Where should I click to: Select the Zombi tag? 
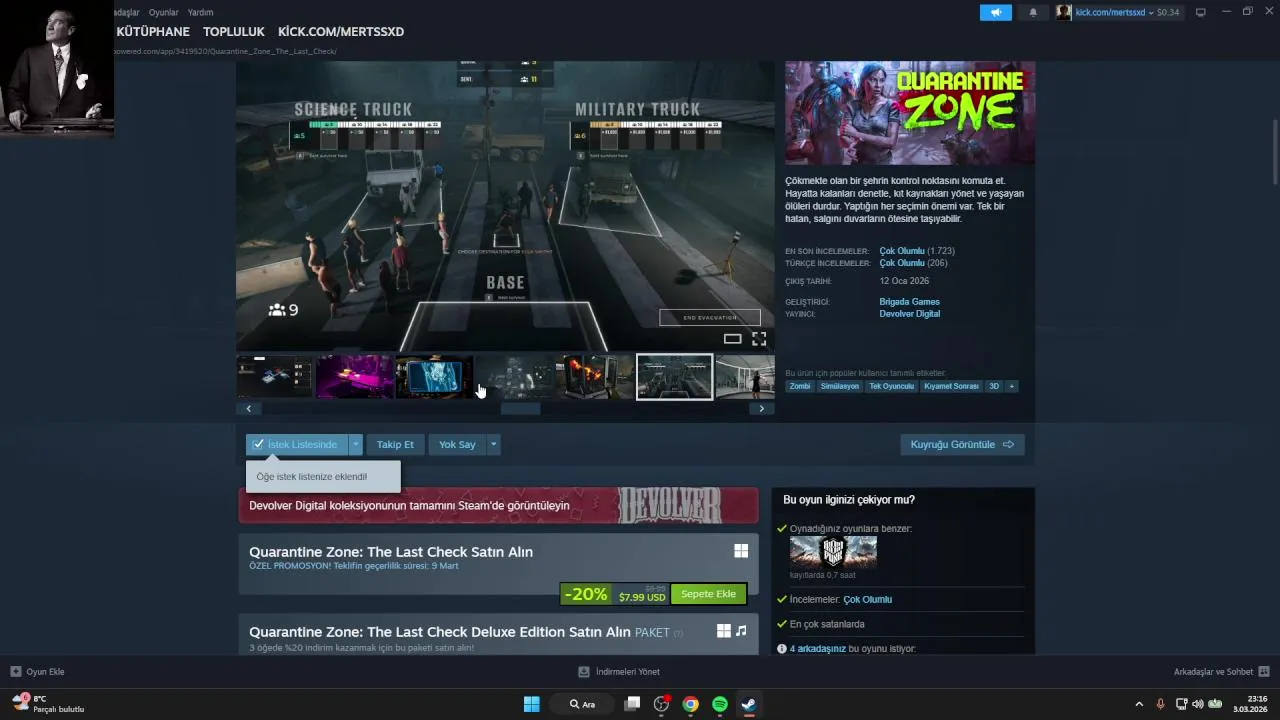pyautogui.click(x=800, y=386)
